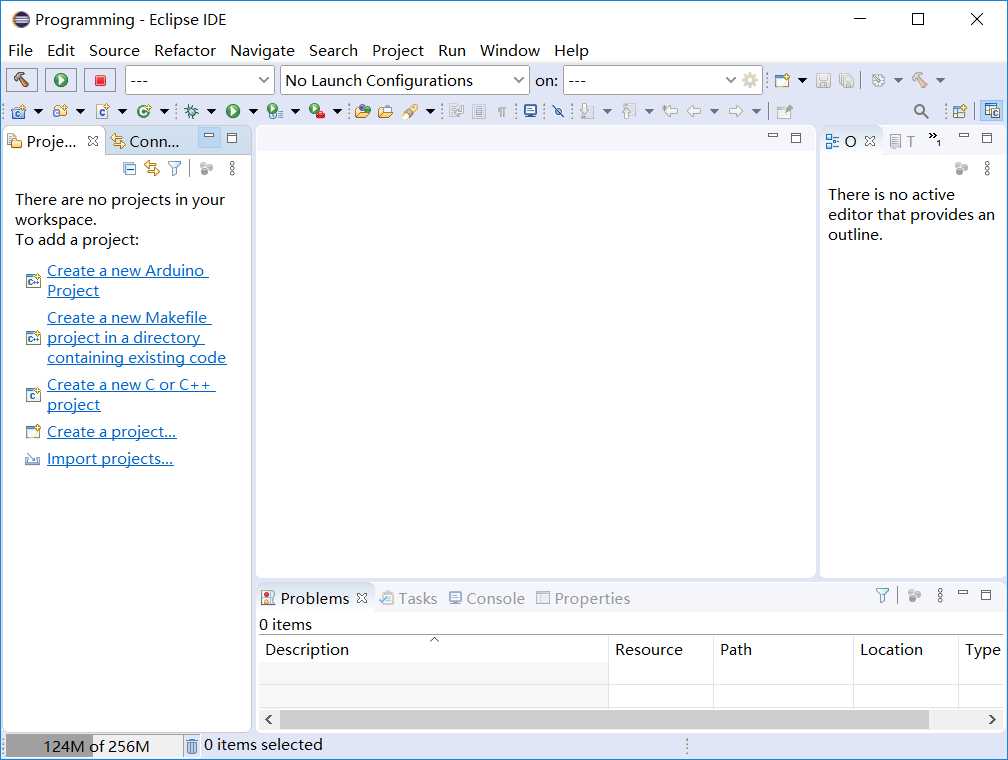Click the Back navigation arrow
The width and height of the screenshot is (1008, 760).
pyautogui.click(x=694, y=111)
